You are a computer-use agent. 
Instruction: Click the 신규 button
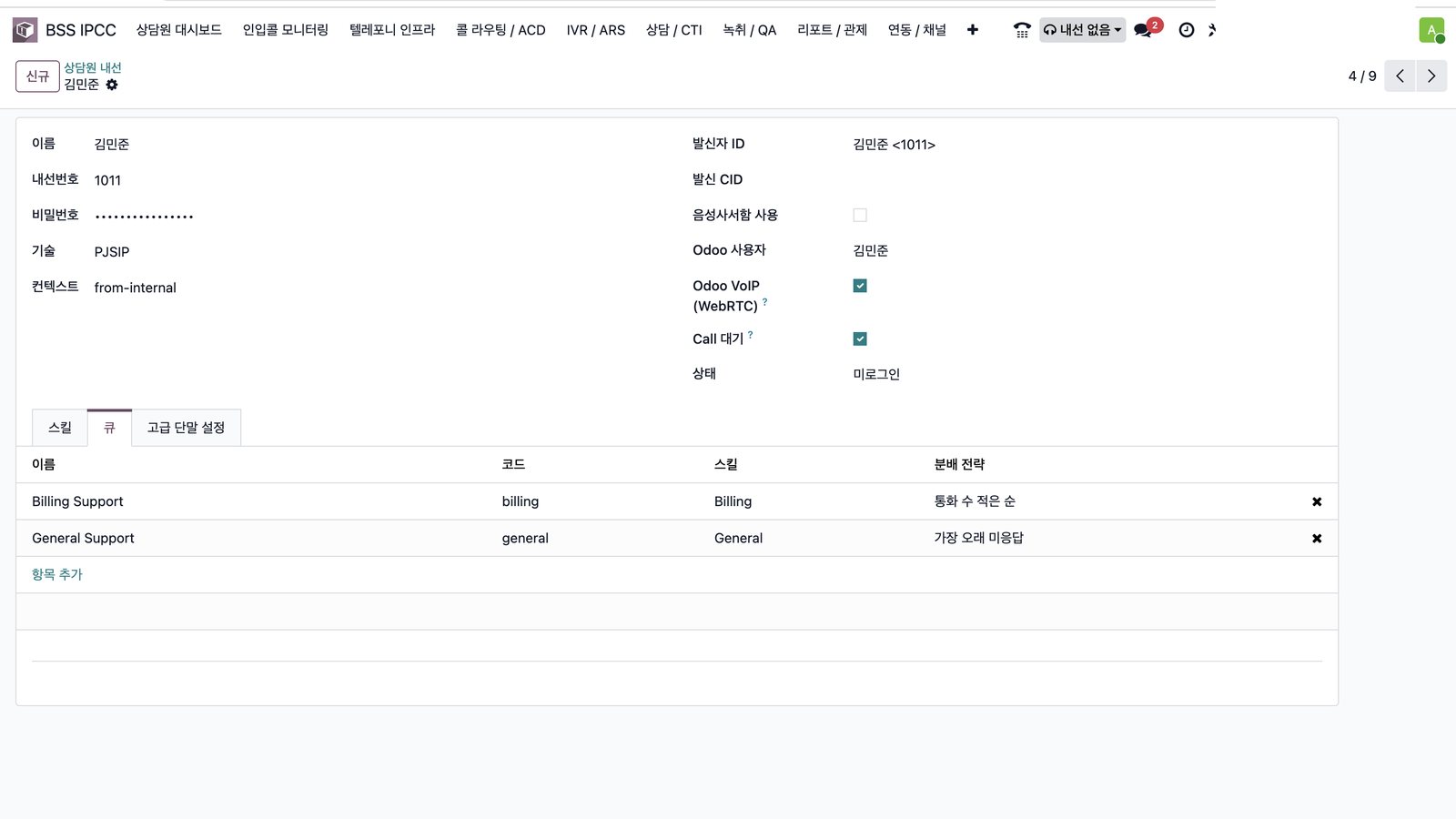tap(37, 76)
